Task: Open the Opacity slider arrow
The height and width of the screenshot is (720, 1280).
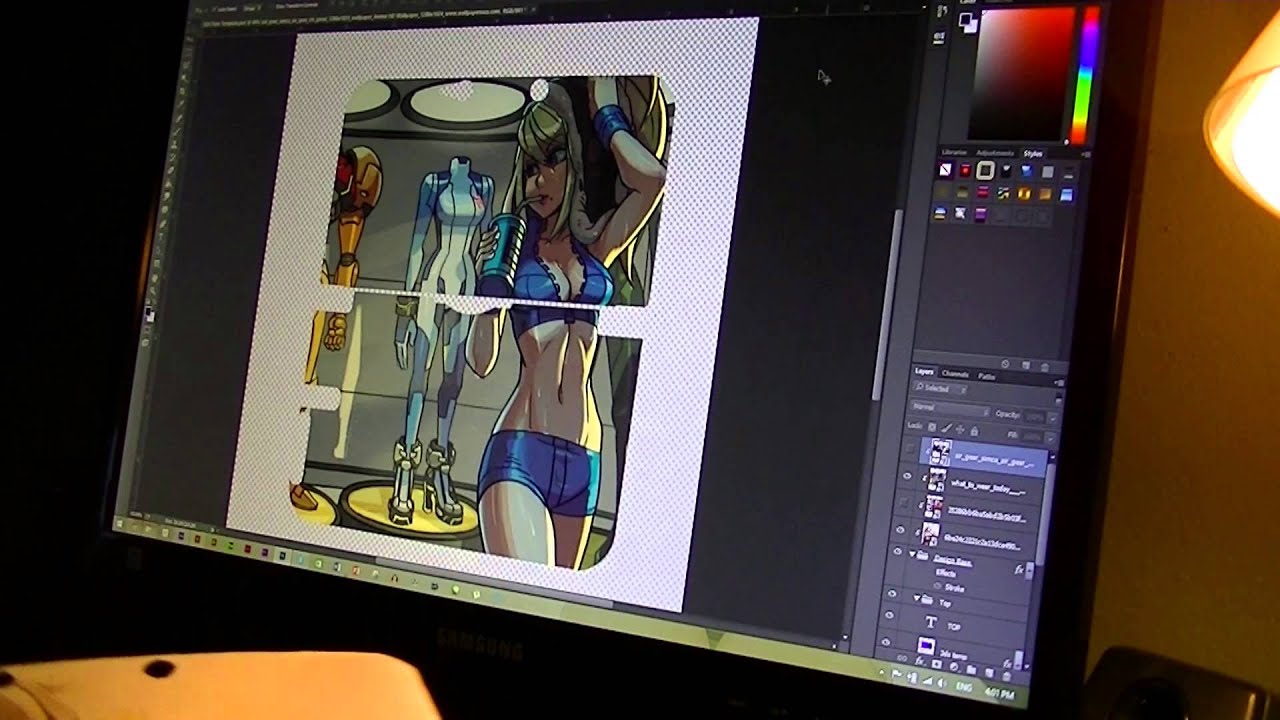Action: tap(1052, 419)
